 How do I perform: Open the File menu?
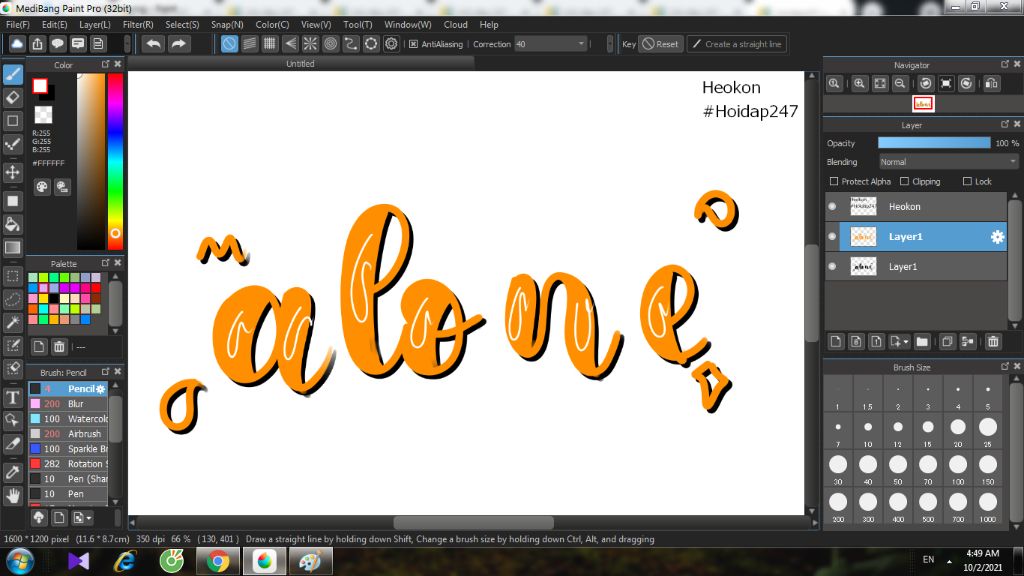[x=18, y=25]
